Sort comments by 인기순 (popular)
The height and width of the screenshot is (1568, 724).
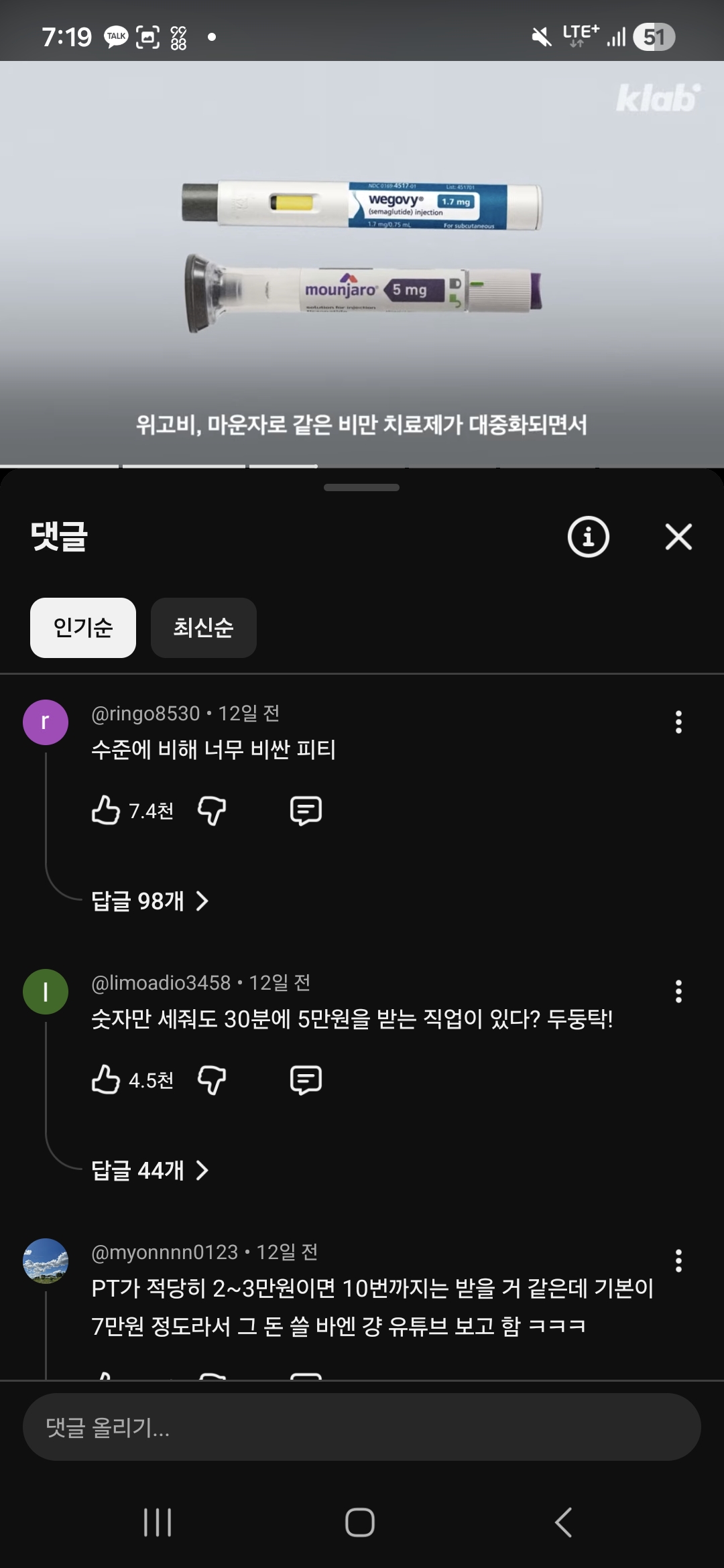[x=83, y=628]
